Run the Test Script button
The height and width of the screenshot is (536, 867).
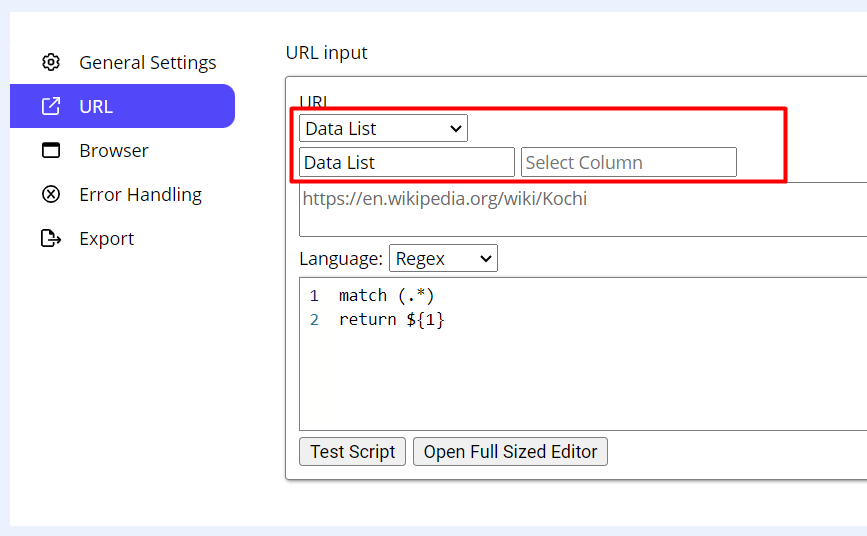click(352, 451)
